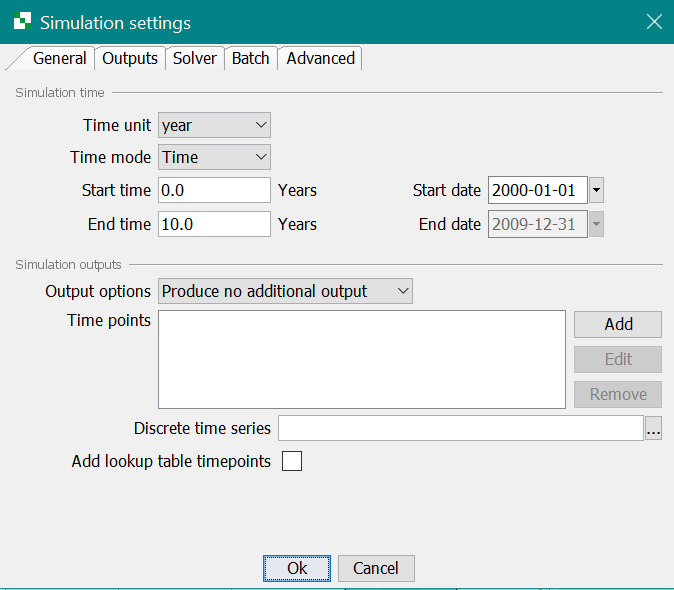Cancel the Simulation settings dialog
Screen dimensions: 674x590
[x=376, y=568]
